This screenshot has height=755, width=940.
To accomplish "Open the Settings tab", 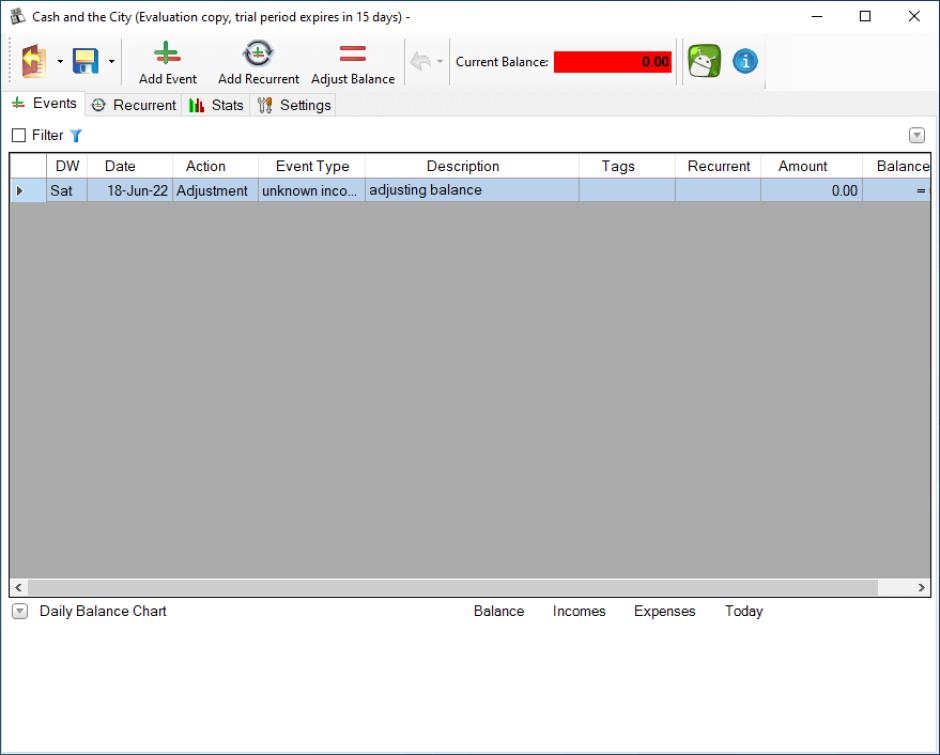I will [293, 105].
